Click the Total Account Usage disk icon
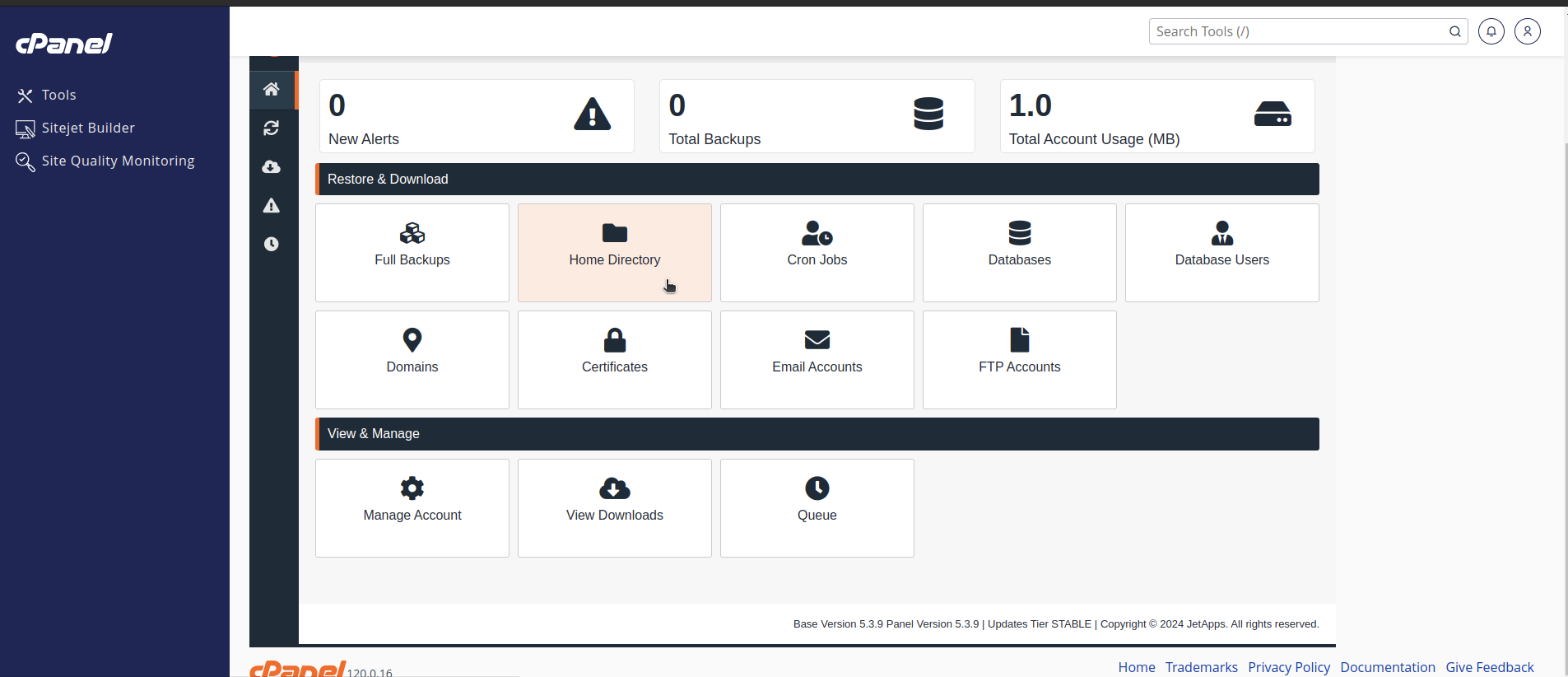 pos(1273,114)
